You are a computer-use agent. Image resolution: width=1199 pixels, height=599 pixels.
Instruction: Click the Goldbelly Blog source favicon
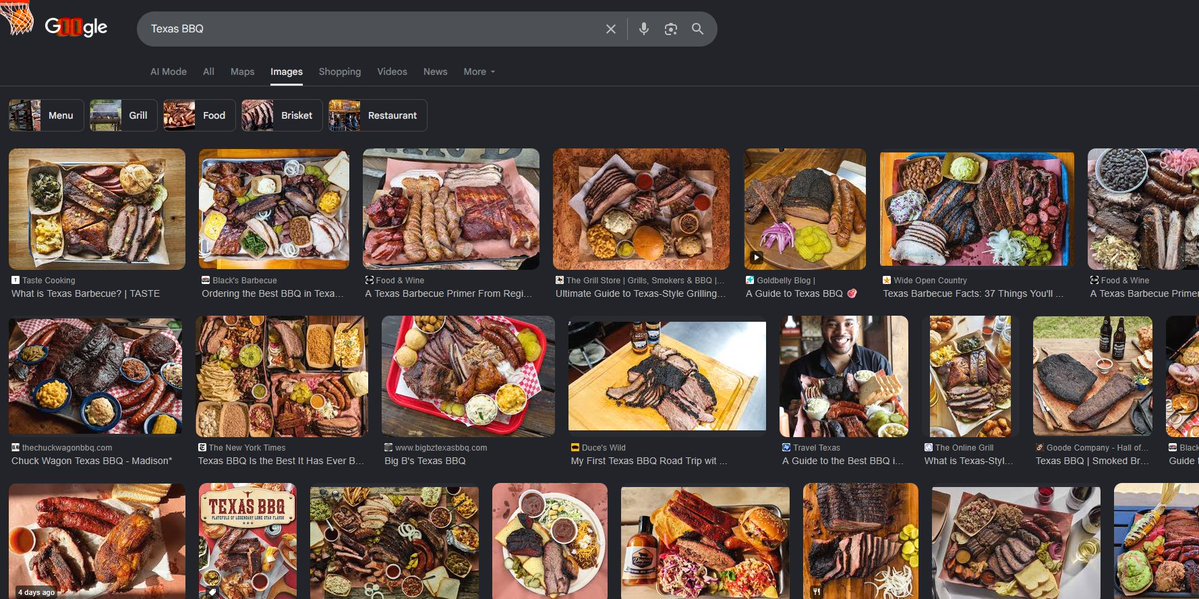(750, 281)
